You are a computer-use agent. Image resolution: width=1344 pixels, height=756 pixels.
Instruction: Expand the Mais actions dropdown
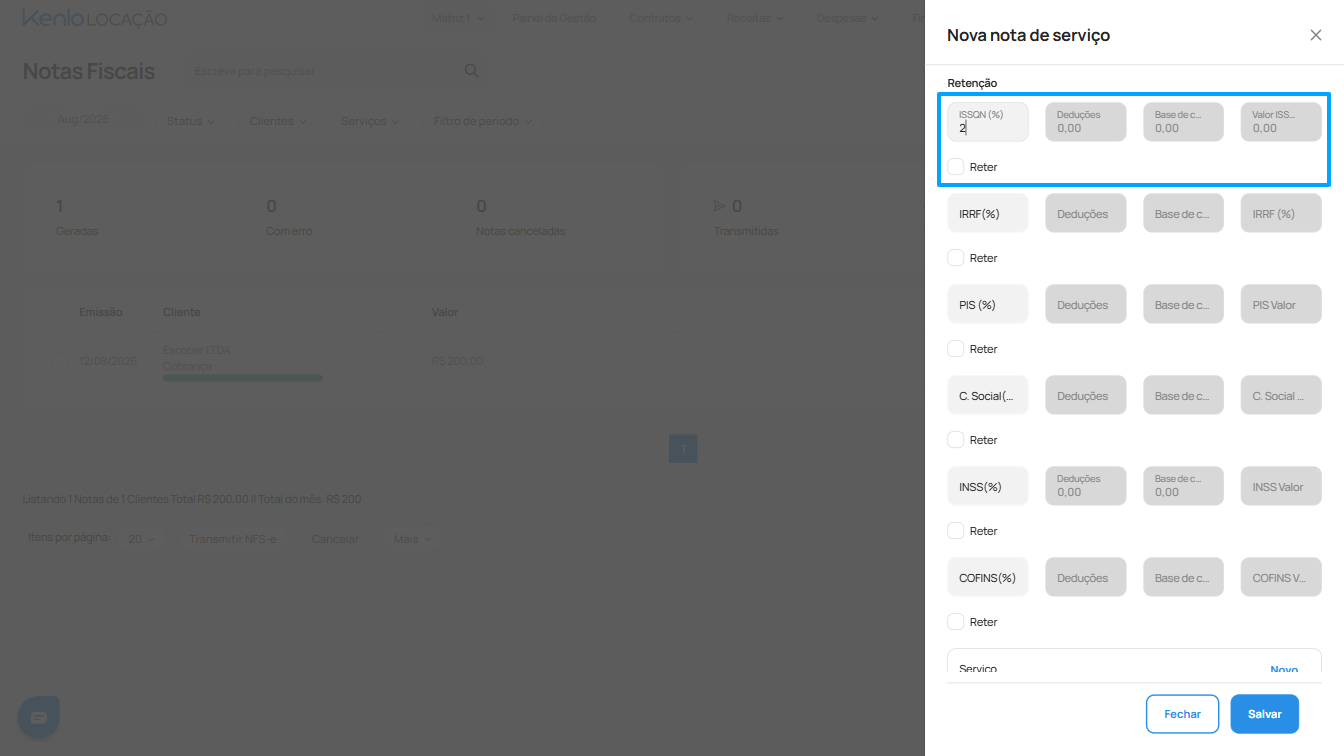(x=412, y=539)
